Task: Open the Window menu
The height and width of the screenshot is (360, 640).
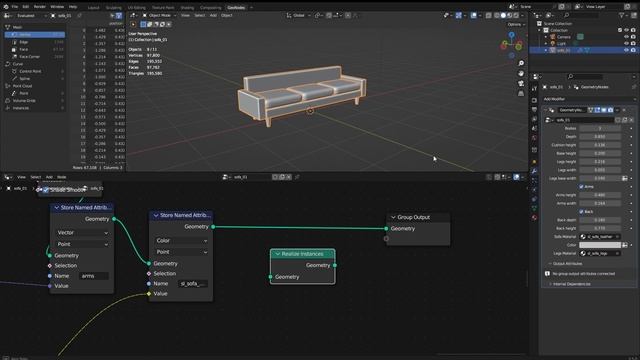Action: click(x=57, y=7)
